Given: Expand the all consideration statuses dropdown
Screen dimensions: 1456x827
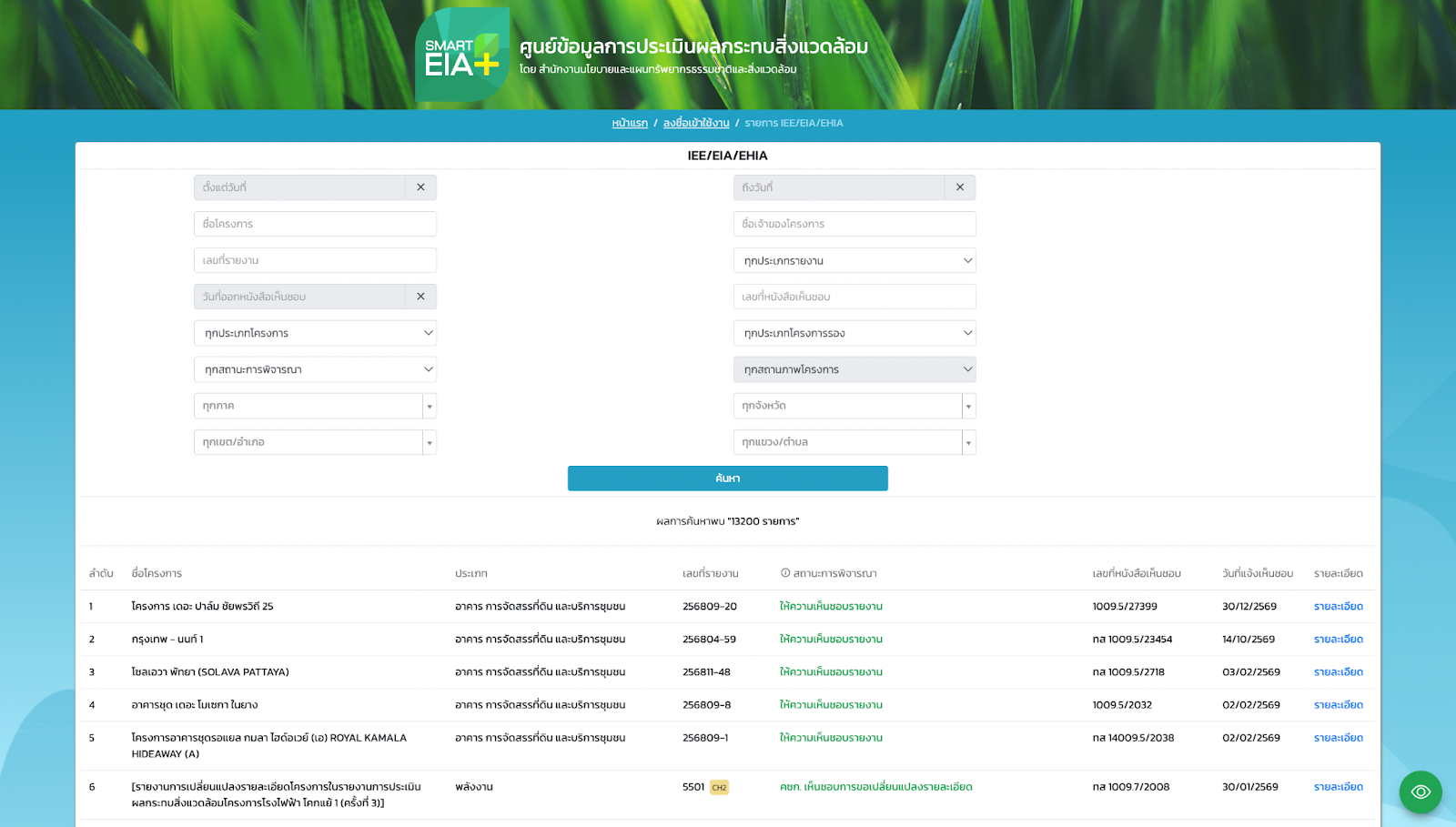Looking at the screenshot, I should (315, 369).
